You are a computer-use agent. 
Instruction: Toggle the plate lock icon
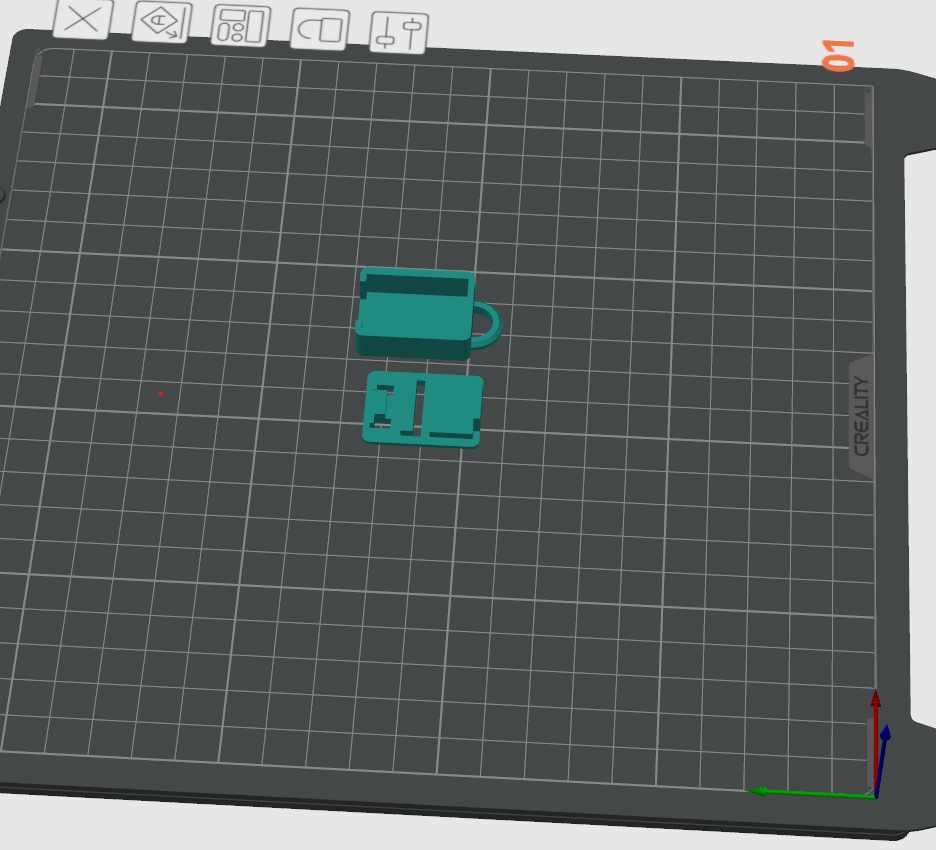[319, 29]
